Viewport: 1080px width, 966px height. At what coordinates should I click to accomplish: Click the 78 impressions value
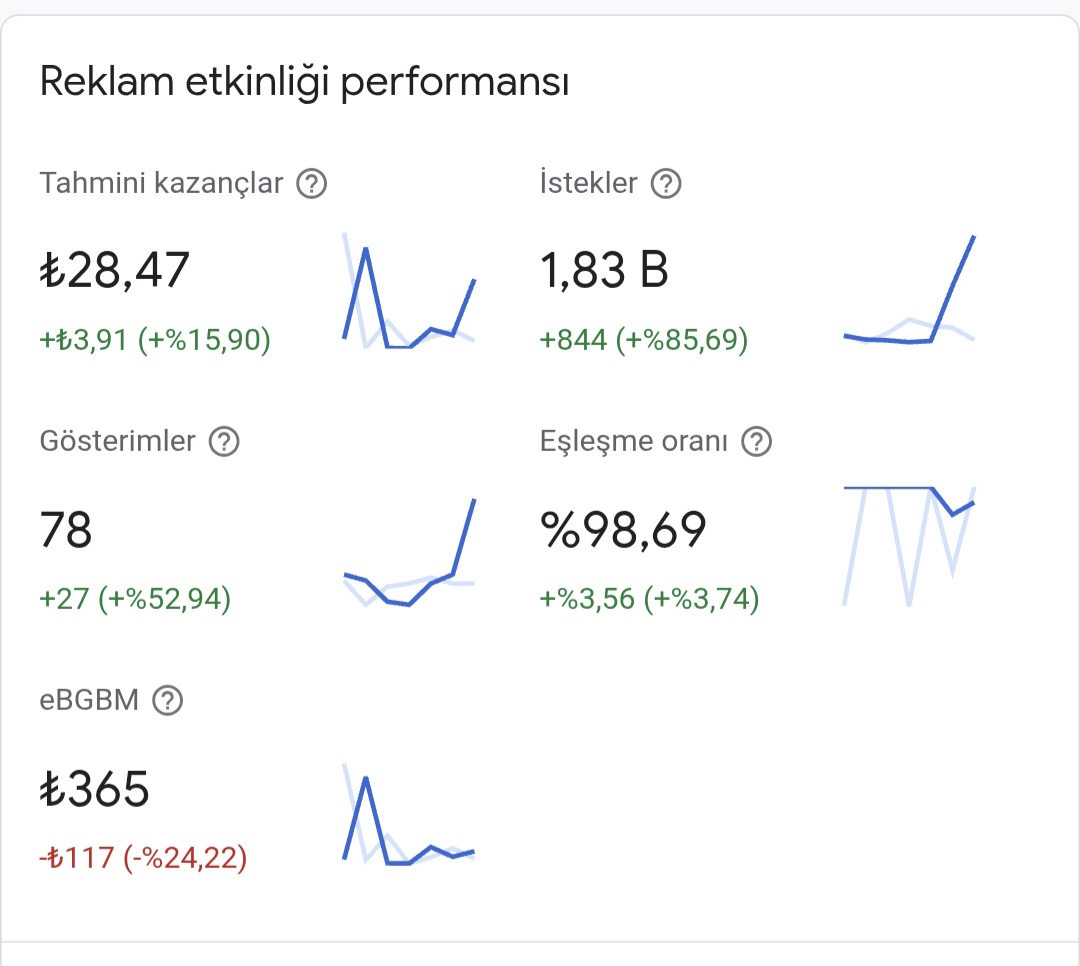[66, 529]
